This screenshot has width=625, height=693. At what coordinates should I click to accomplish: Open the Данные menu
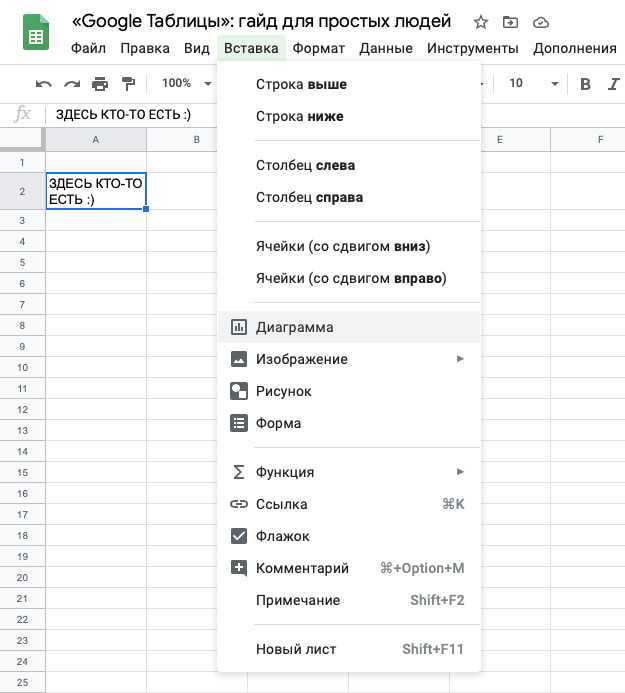coord(386,48)
